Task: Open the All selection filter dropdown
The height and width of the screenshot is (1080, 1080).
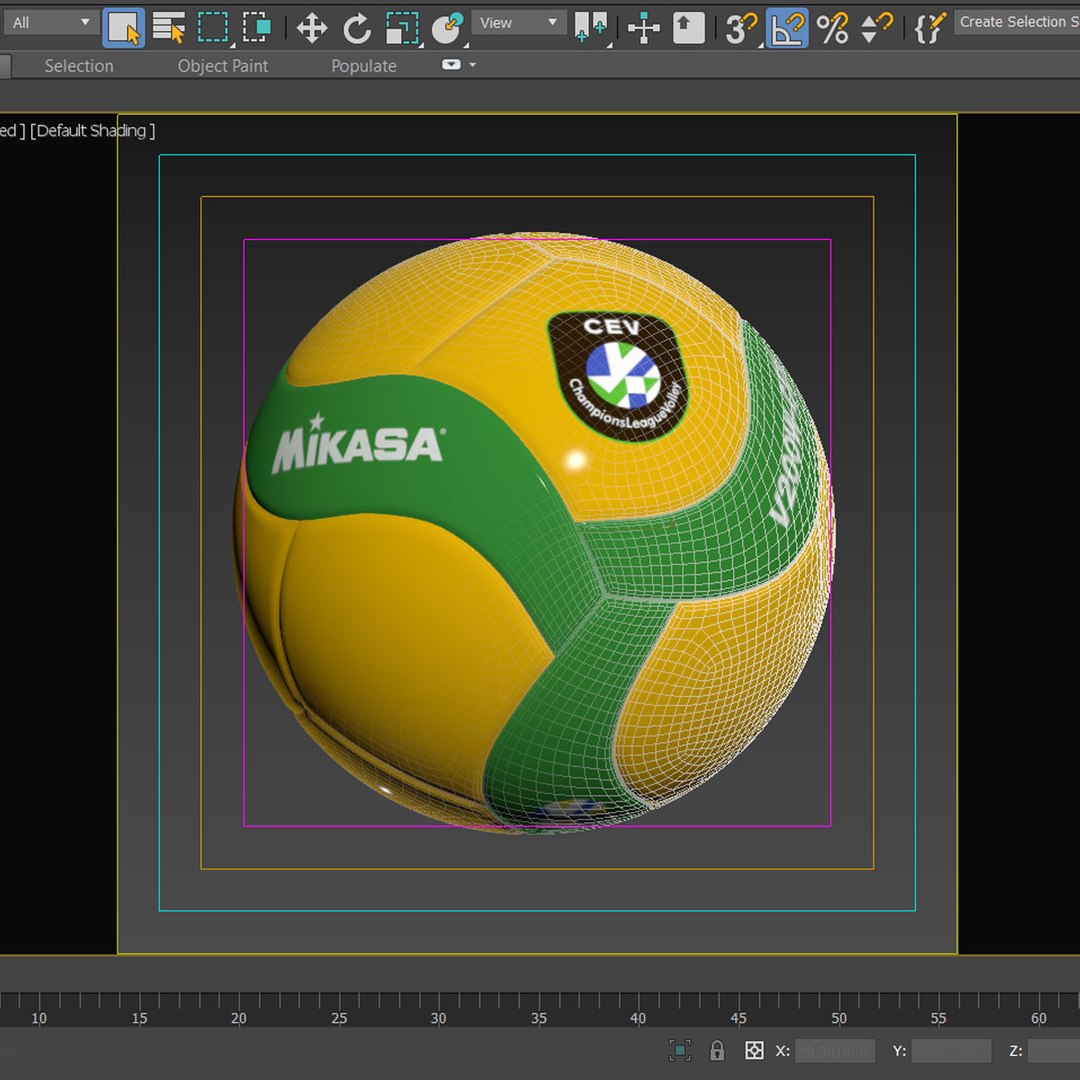Action: 50,23
